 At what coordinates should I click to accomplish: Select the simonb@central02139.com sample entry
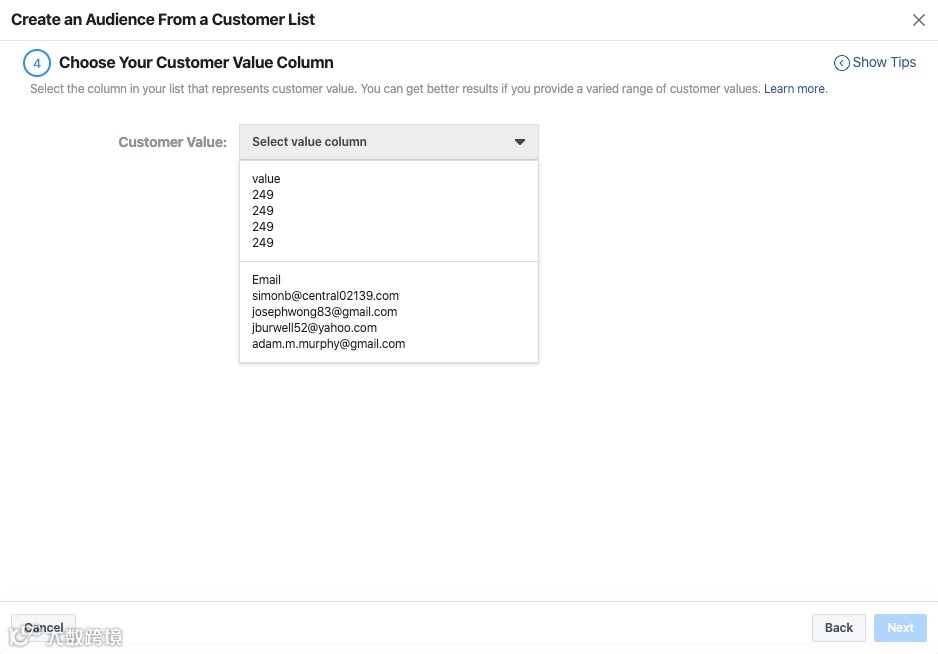point(325,296)
